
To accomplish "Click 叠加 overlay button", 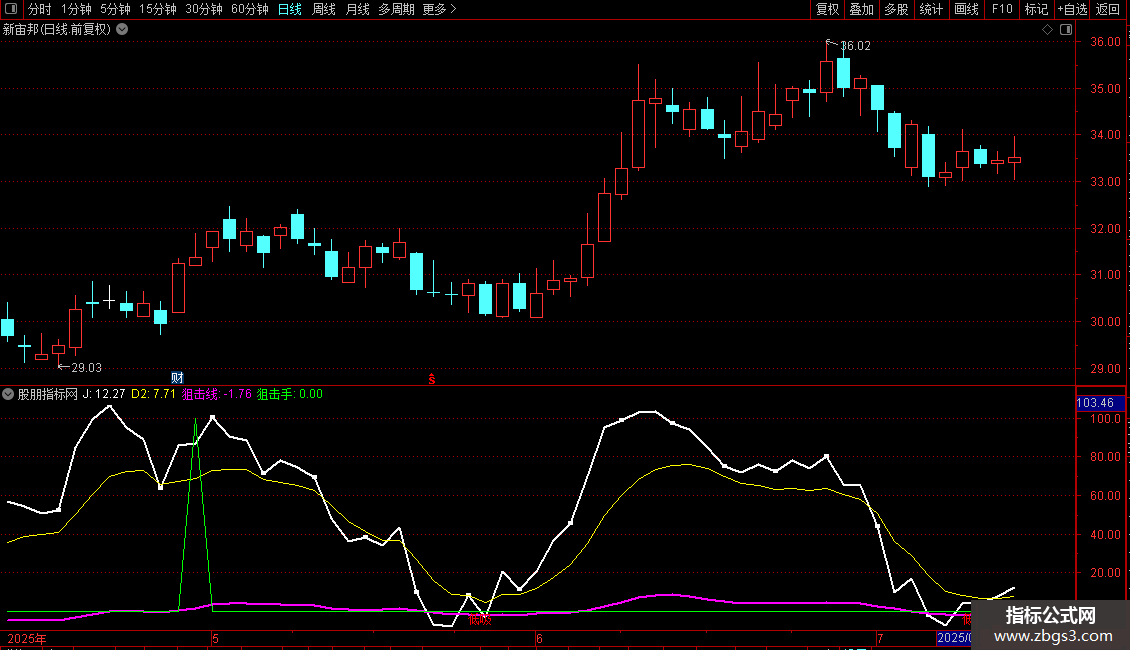I will (861, 9).
